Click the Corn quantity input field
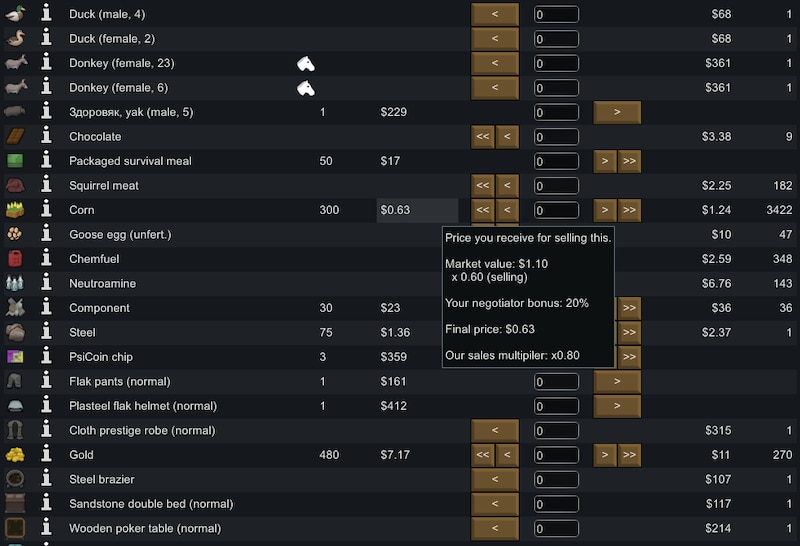Viewport: 800px width, 546px height. pyautogui.click(x=556, y=210)
